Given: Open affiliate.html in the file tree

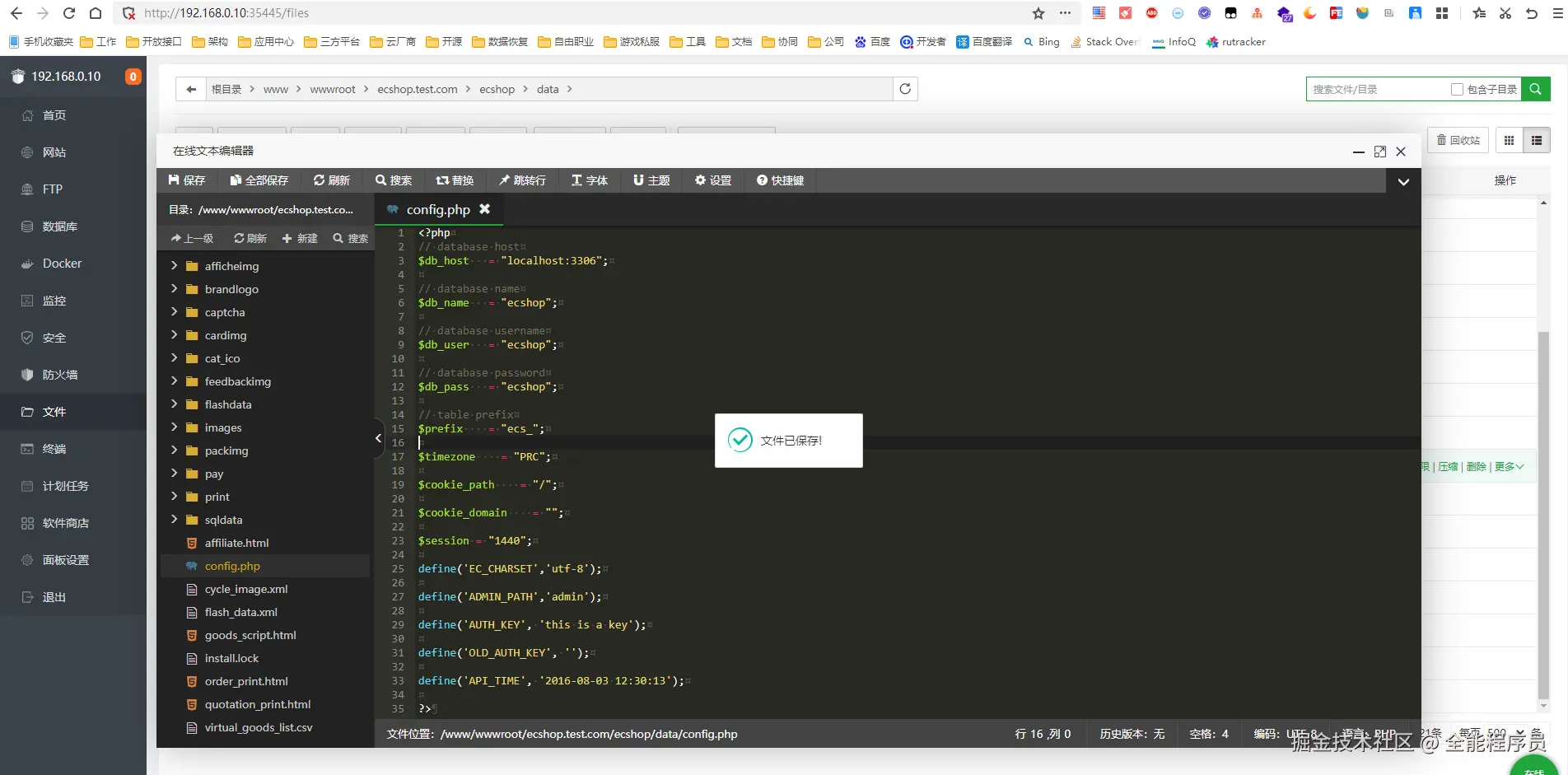Looking at the screenshot, I should click(236, 543).
